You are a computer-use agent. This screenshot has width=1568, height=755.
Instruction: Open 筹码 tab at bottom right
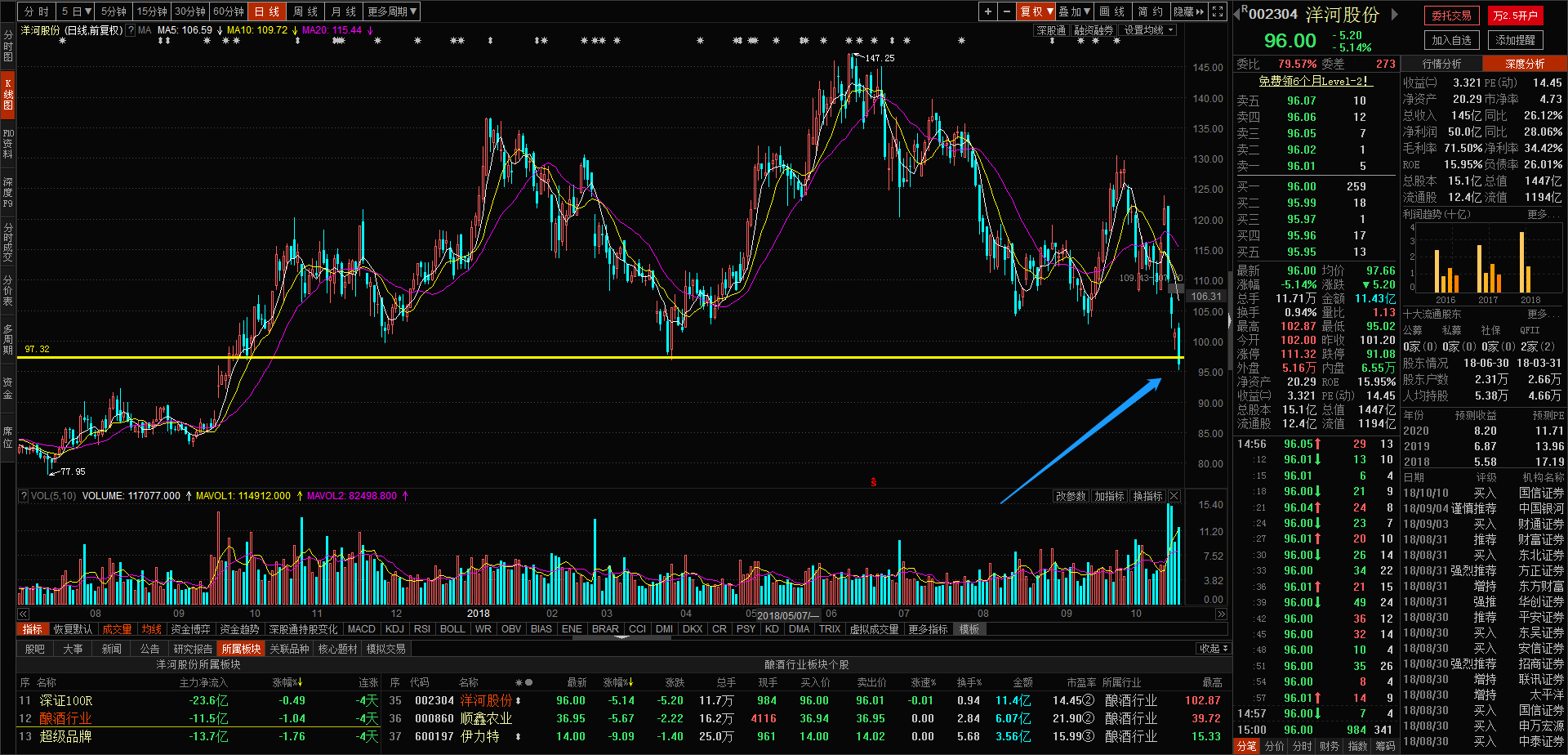(1385, 746)
